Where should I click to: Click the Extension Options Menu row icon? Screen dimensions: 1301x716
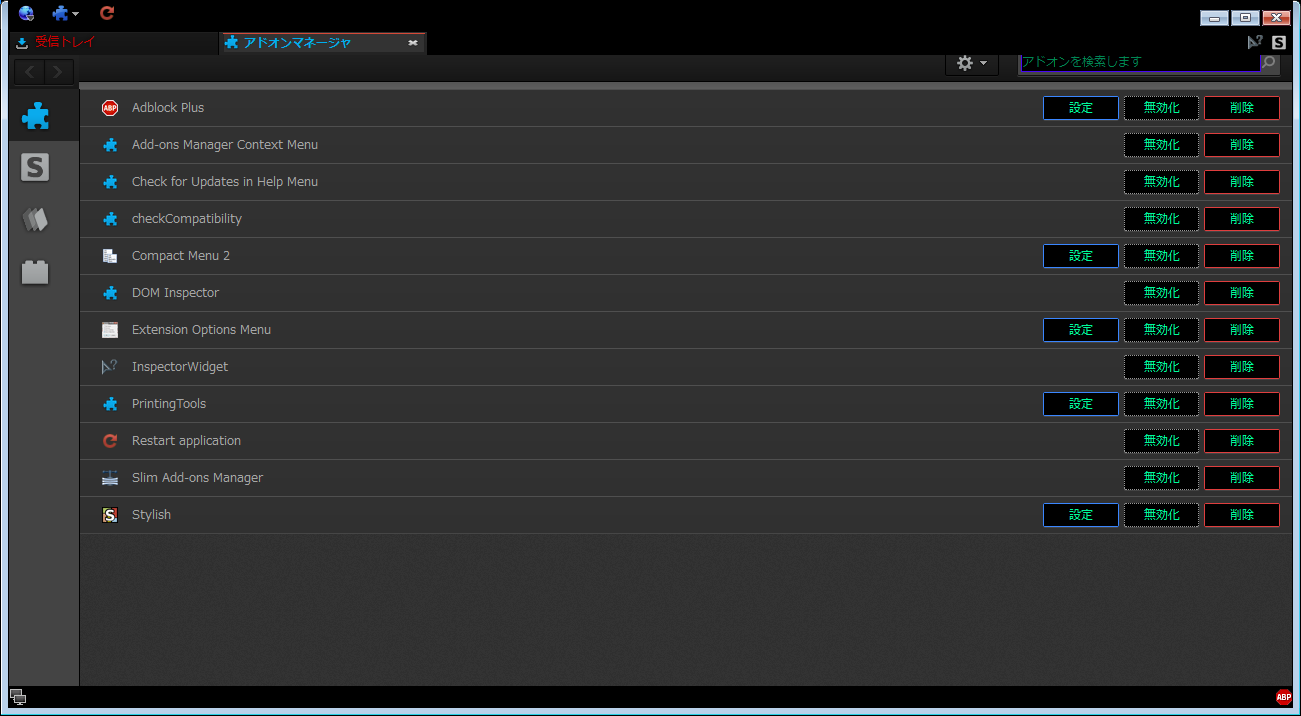coord(110,330)
